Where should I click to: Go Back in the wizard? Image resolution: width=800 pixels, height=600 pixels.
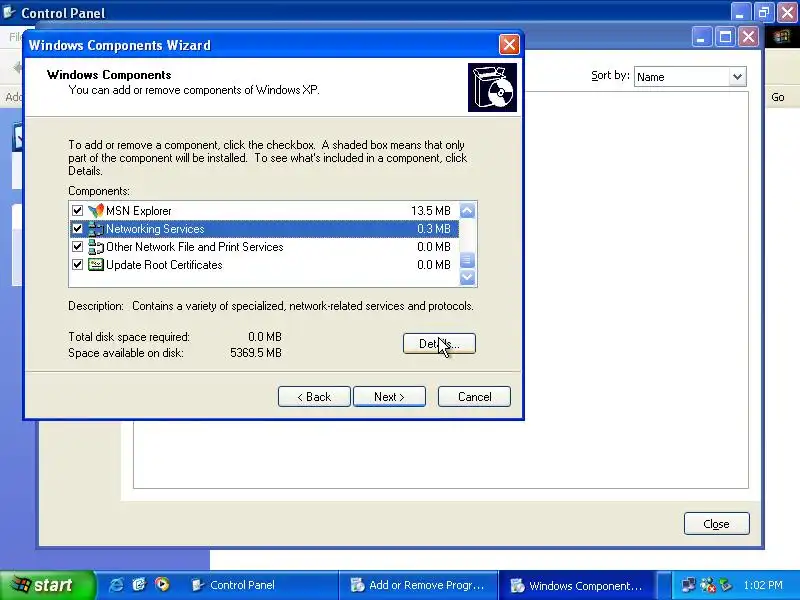click(314, 396)
